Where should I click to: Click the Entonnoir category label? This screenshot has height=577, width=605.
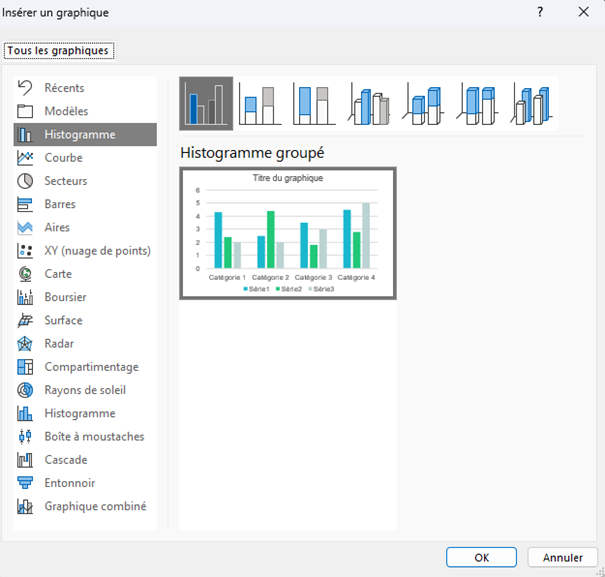[69, 483]
